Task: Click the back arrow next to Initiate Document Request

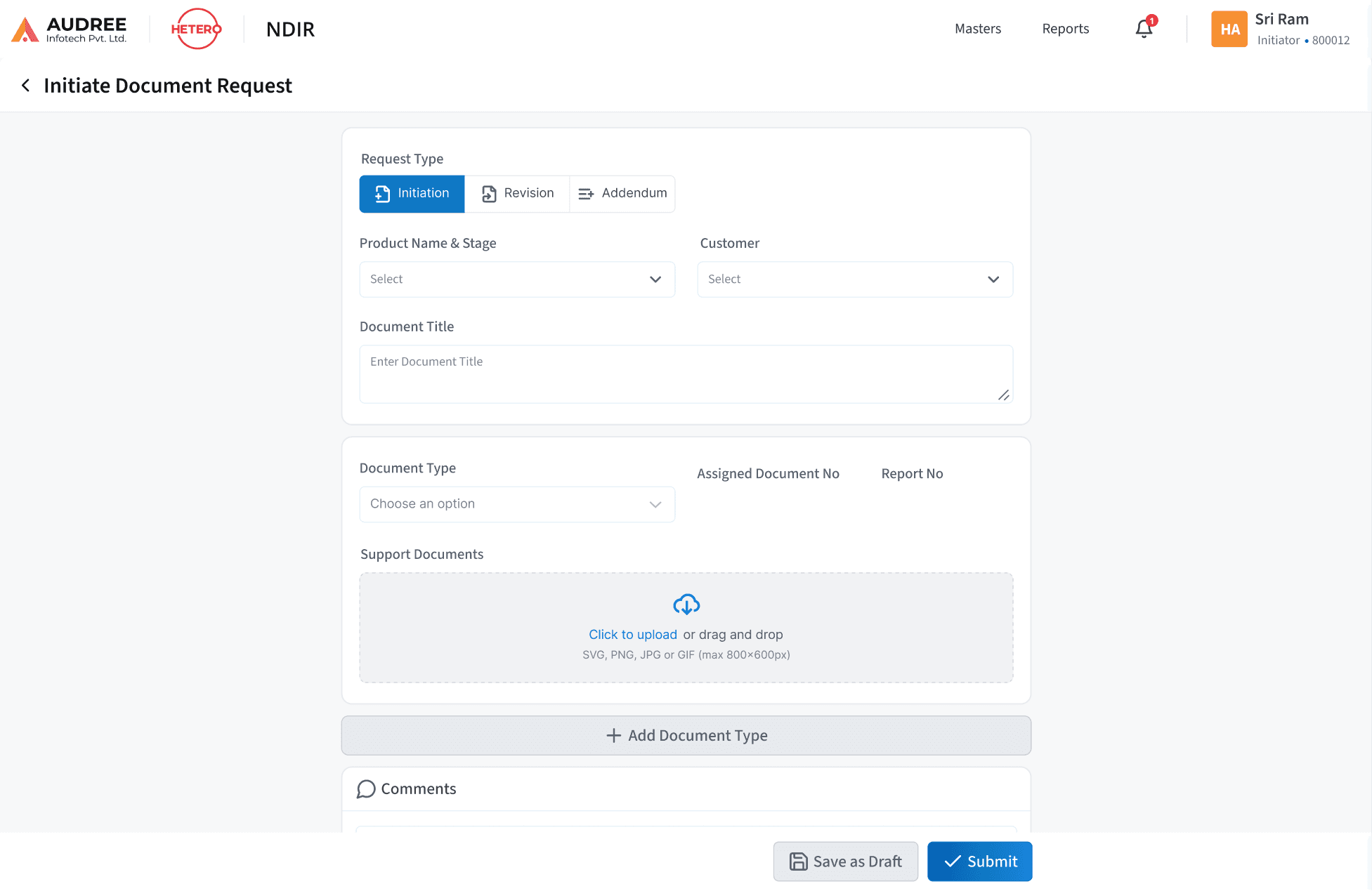Action: (25, 85)
